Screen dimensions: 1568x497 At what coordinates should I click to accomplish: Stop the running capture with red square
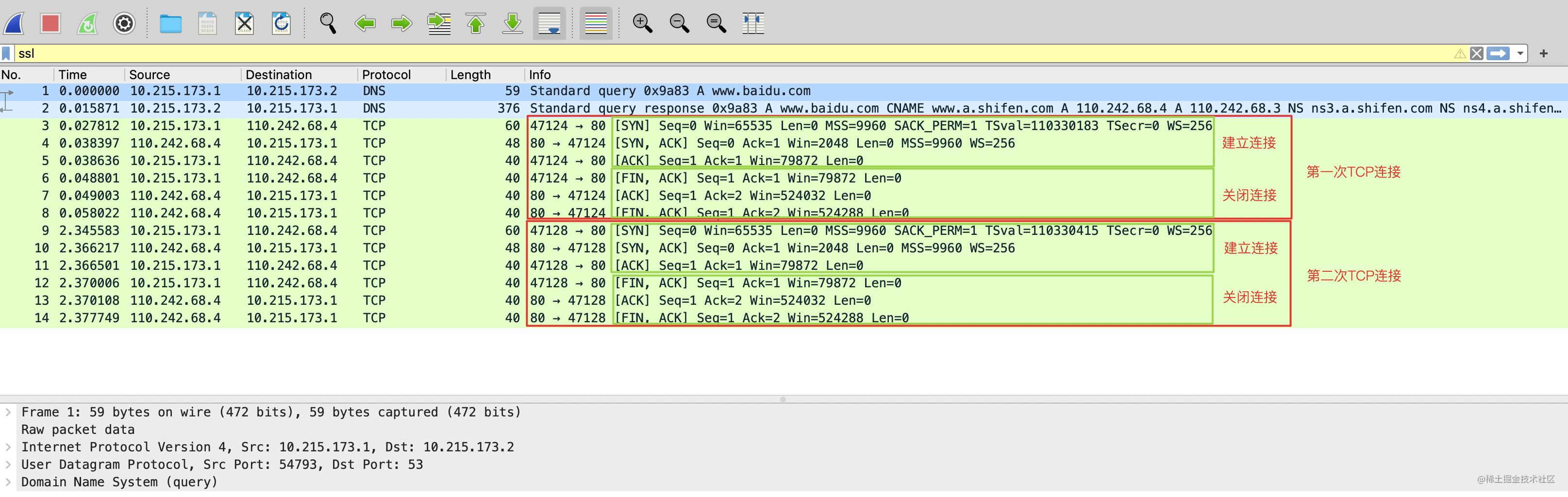point(50,24)
